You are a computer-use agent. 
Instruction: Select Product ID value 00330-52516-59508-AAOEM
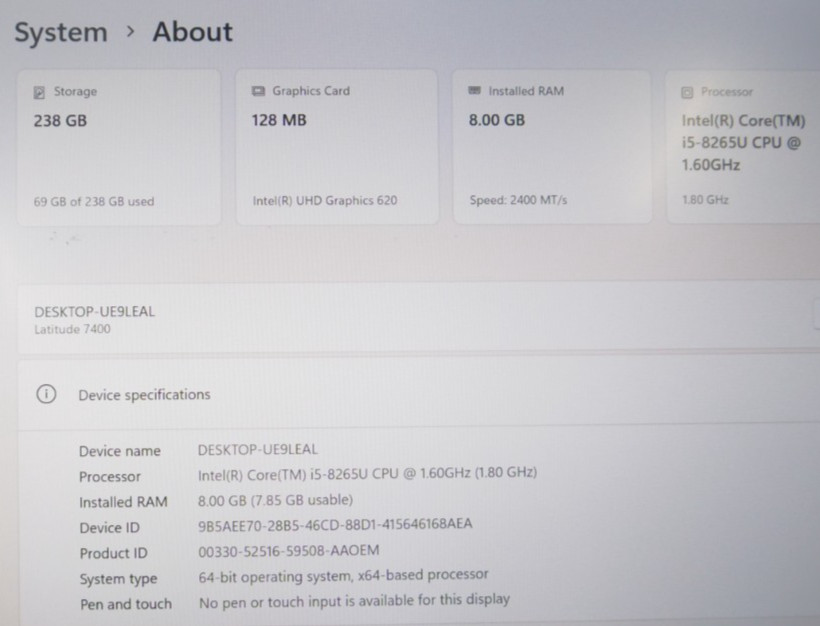(289, 551)
